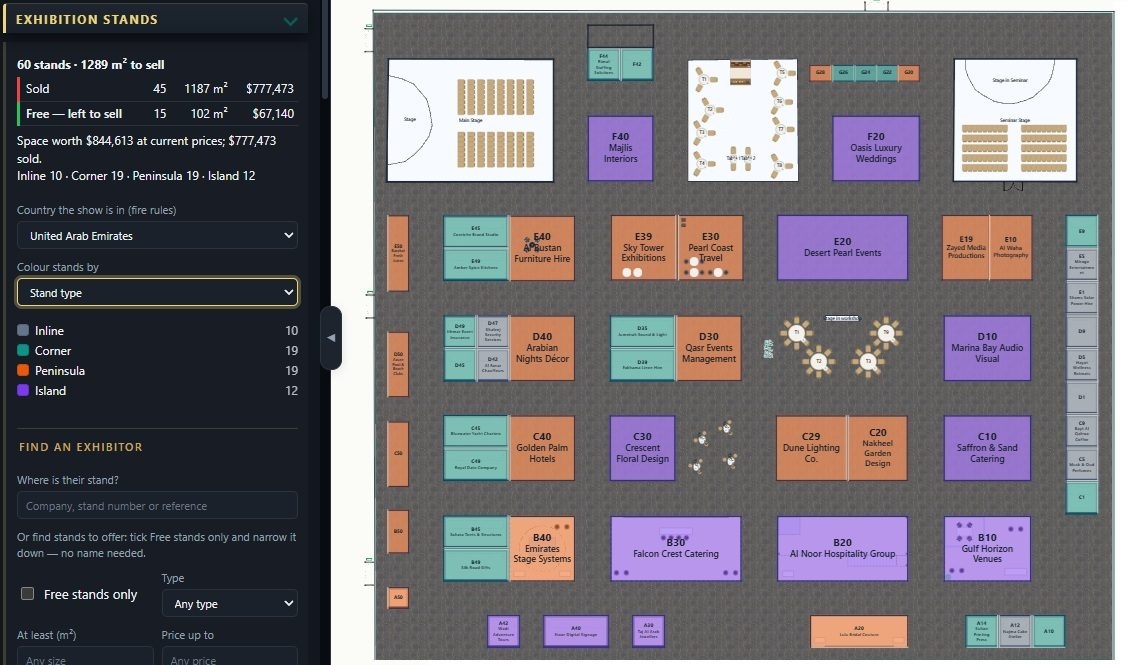Select the teal stand D35
Screen dimensions: 1127x665
[643, 331]
